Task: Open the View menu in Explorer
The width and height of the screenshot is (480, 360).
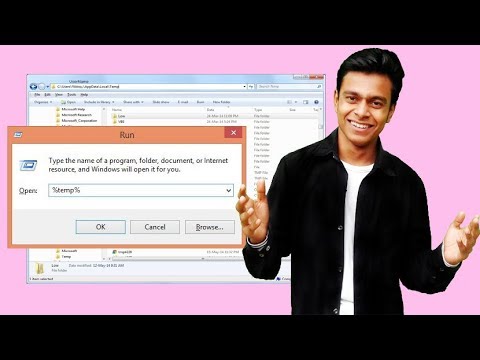Action: (x=59, y=95)
